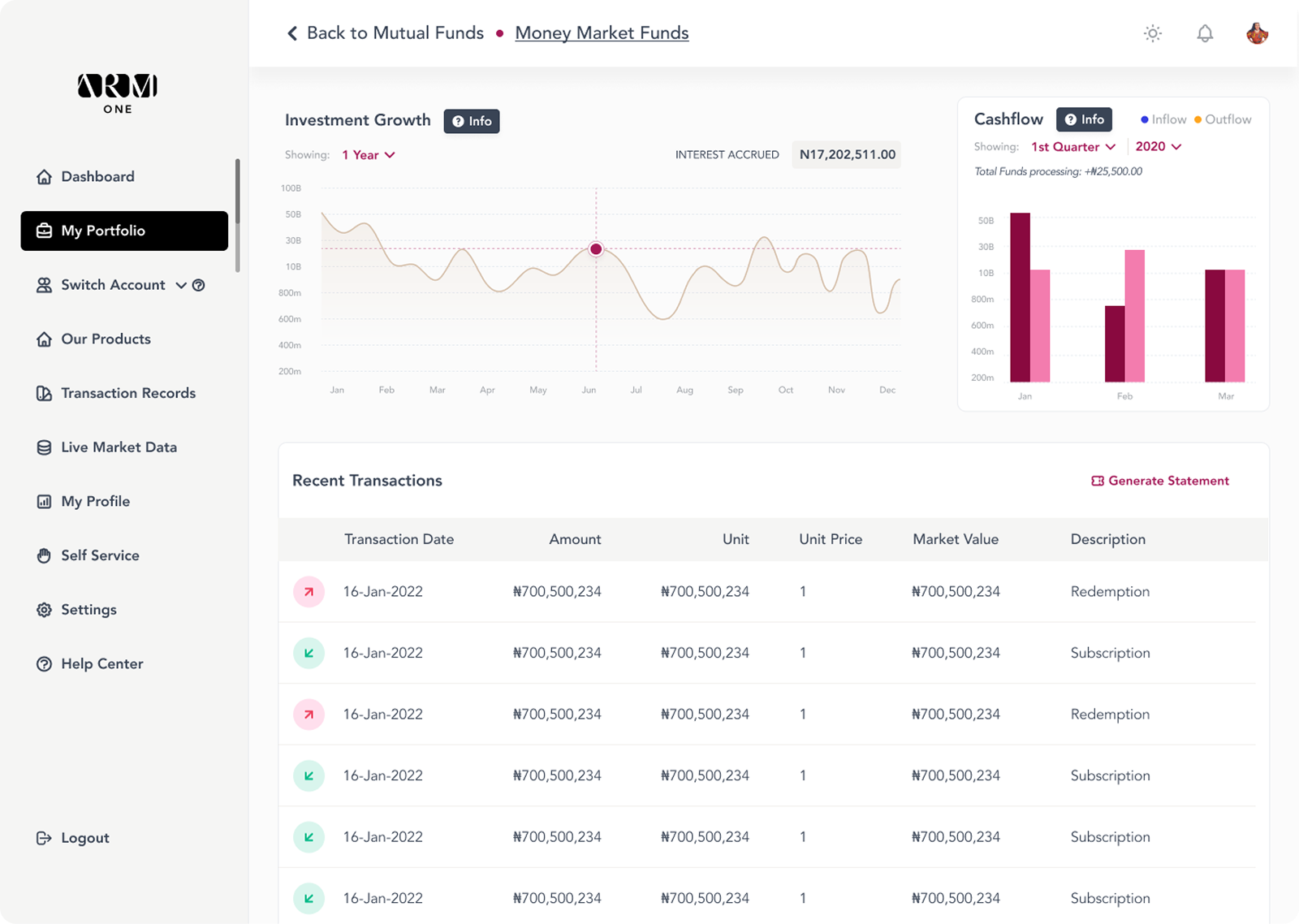1299x924 pixels.
Task: Open the 1st Quarter dropdown
Action: (x=1072, y=146)
